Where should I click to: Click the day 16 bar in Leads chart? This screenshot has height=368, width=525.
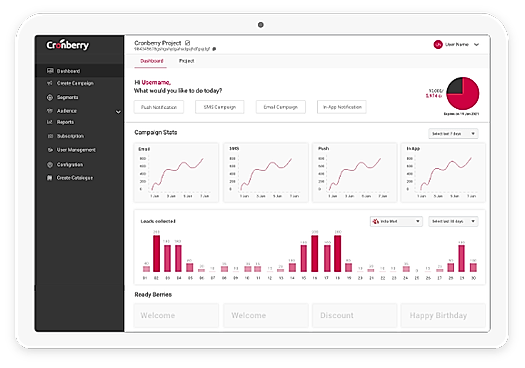pos(315,253)
